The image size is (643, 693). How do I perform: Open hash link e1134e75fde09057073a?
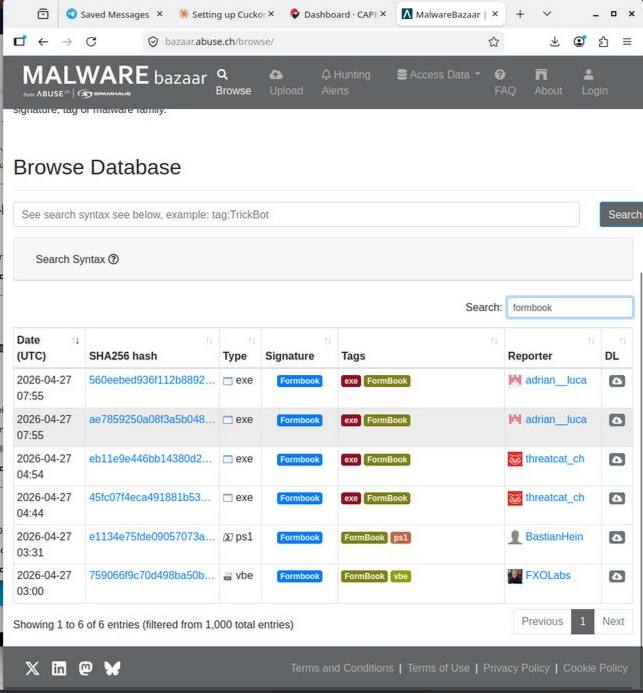click(152, 537)
